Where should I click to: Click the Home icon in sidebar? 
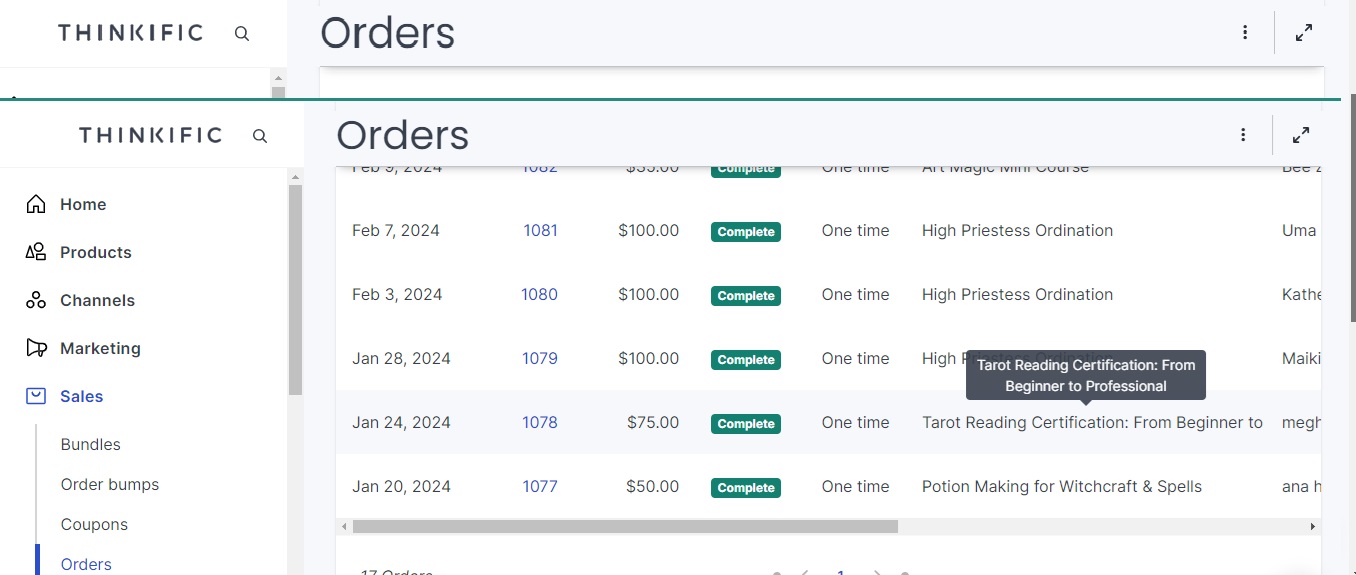[x=36, y=204]
